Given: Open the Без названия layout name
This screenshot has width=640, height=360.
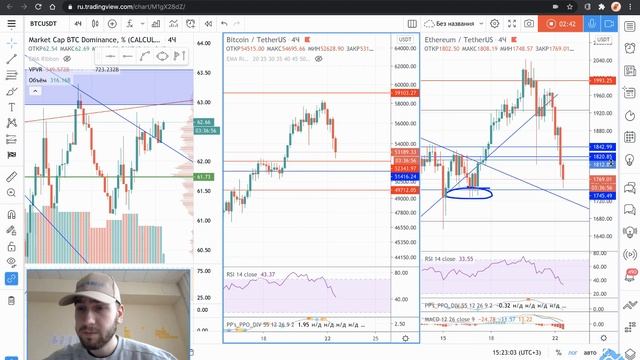Looking at the screenshot, I should coord(455,24).
